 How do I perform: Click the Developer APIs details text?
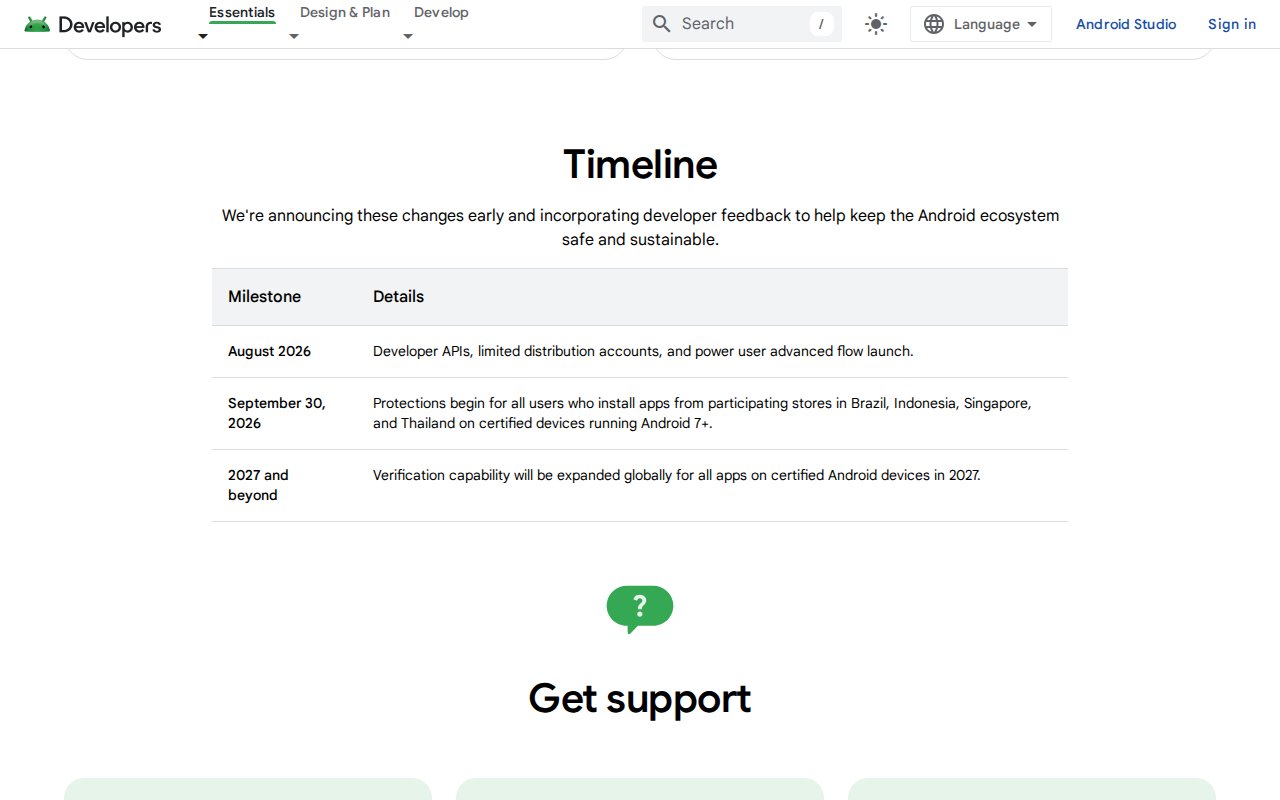click(x=643, y=352)
